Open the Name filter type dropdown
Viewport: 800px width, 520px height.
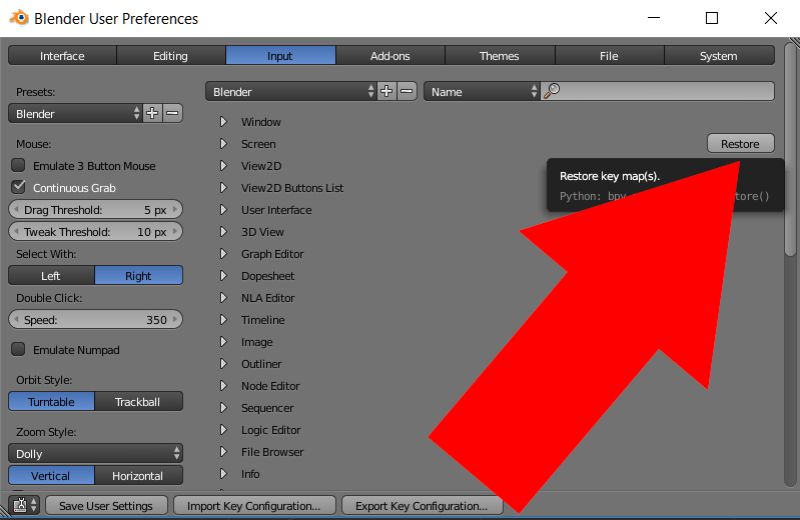(481, 91)
